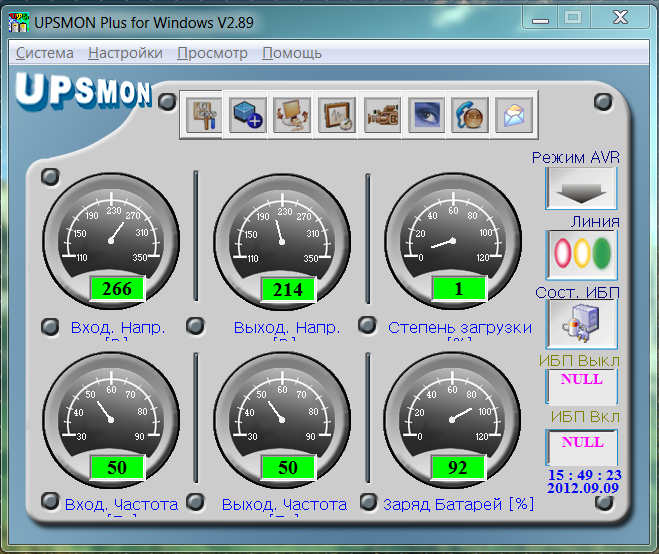The image size is (659, 554).
Task: Open the waveform chart with clock icon
Action: (x=337, y=115)
